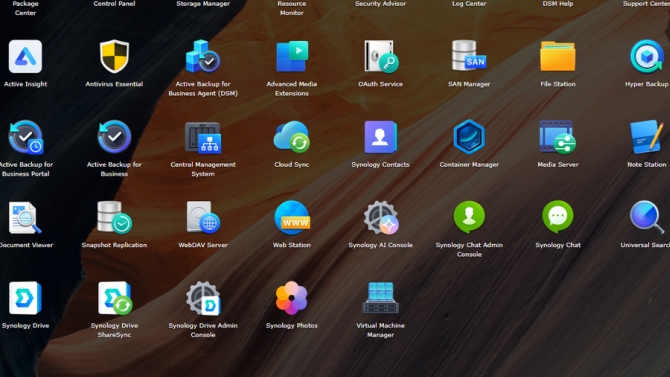Open Synology Drive
The height and width of the screenshot is (377, 670).
25,298
